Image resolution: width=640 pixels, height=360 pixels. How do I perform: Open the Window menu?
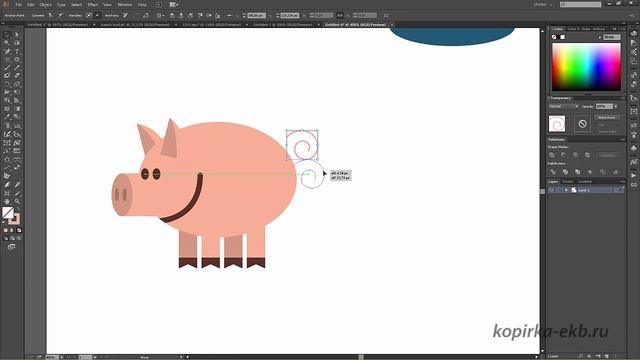124,4
